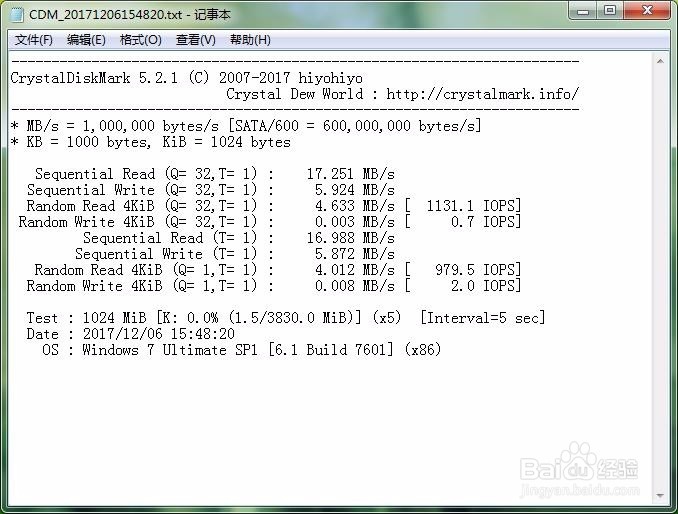Click the 16.988 MB/s value
The width and height of the screenshot is (678, 514).
tap(351, 238)
